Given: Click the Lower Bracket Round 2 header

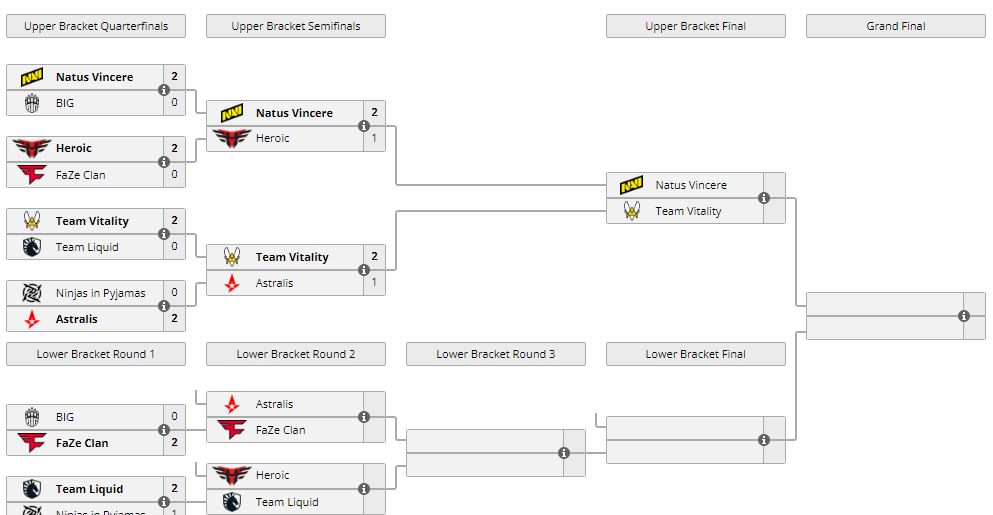Looking at the screenshot, I should coord(296,354).
